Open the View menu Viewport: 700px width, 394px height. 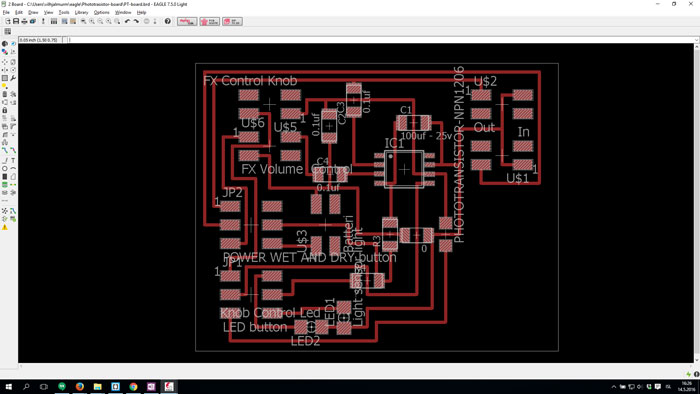tap(48, 12)
